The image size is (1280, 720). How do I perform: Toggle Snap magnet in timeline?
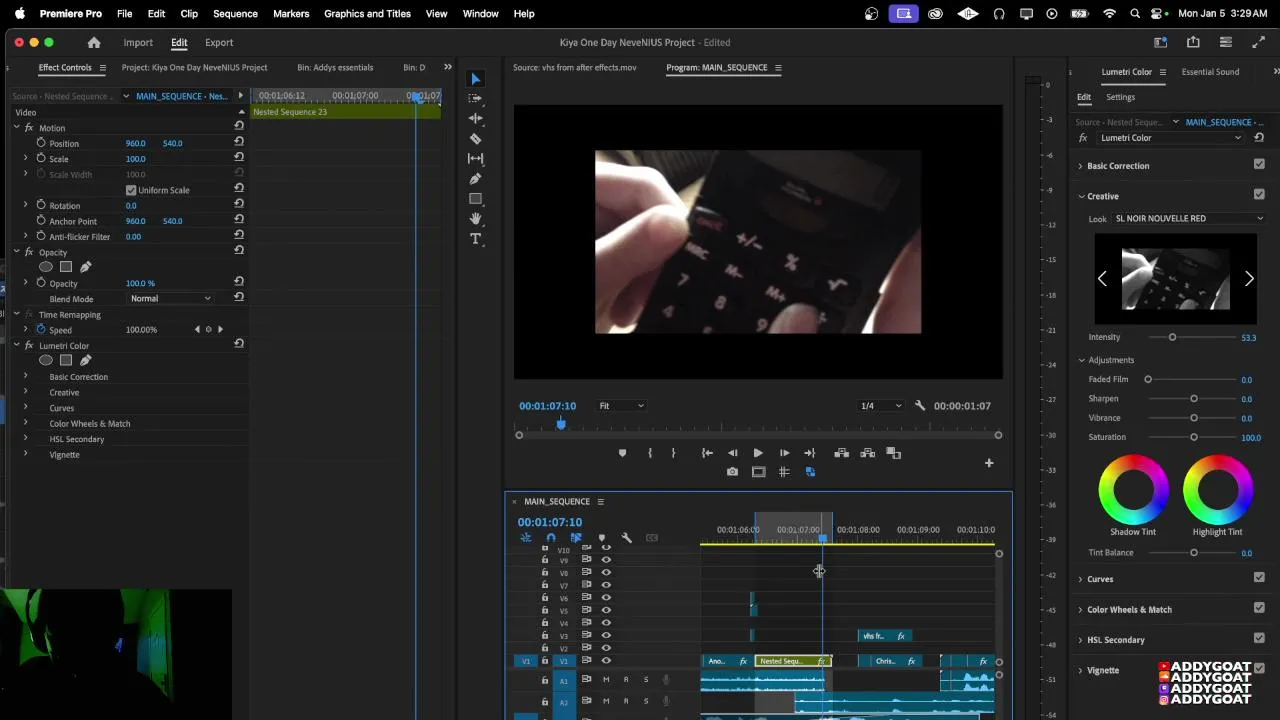coord(550,538)
